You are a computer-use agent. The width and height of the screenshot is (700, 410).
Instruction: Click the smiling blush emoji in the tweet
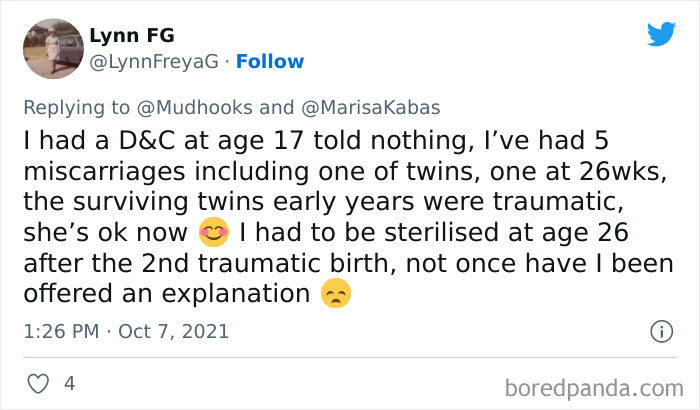[213, 233]
